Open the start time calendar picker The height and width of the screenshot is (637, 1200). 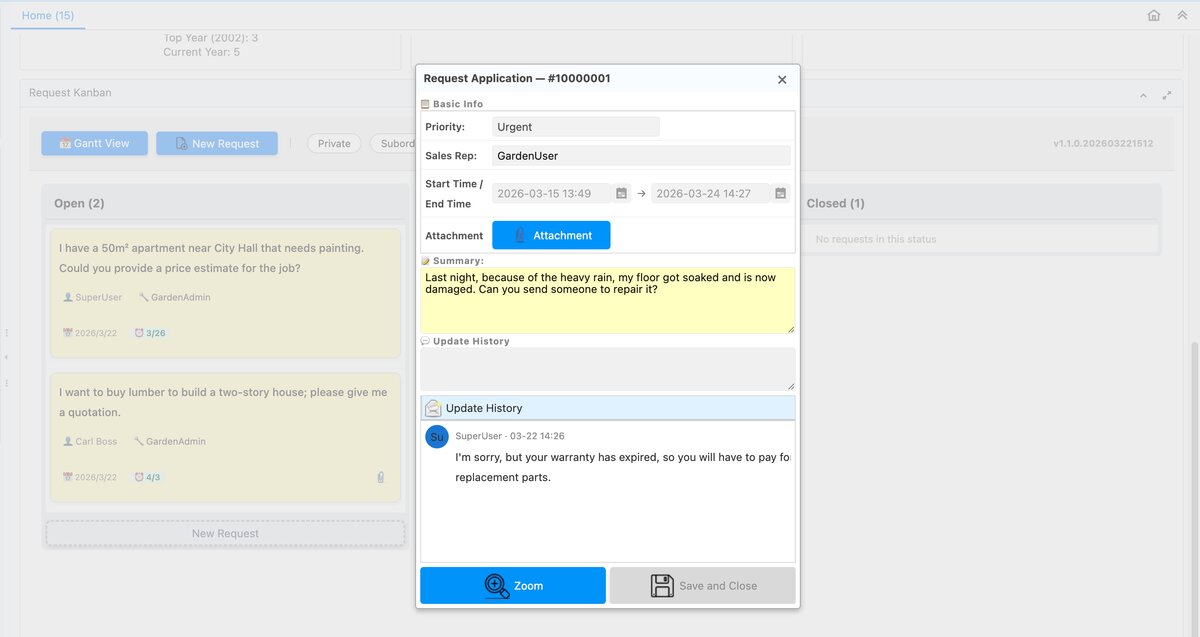tap(621, 193)
